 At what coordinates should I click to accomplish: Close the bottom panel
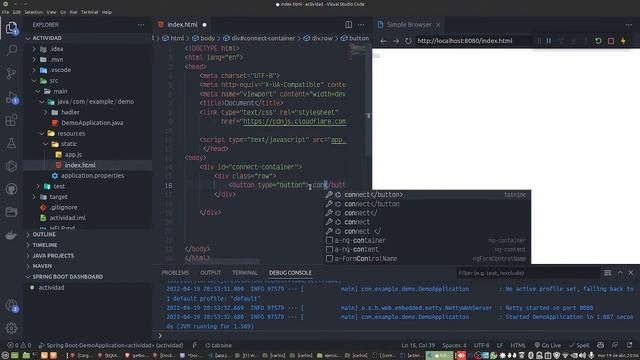click(x=631, y=273)
